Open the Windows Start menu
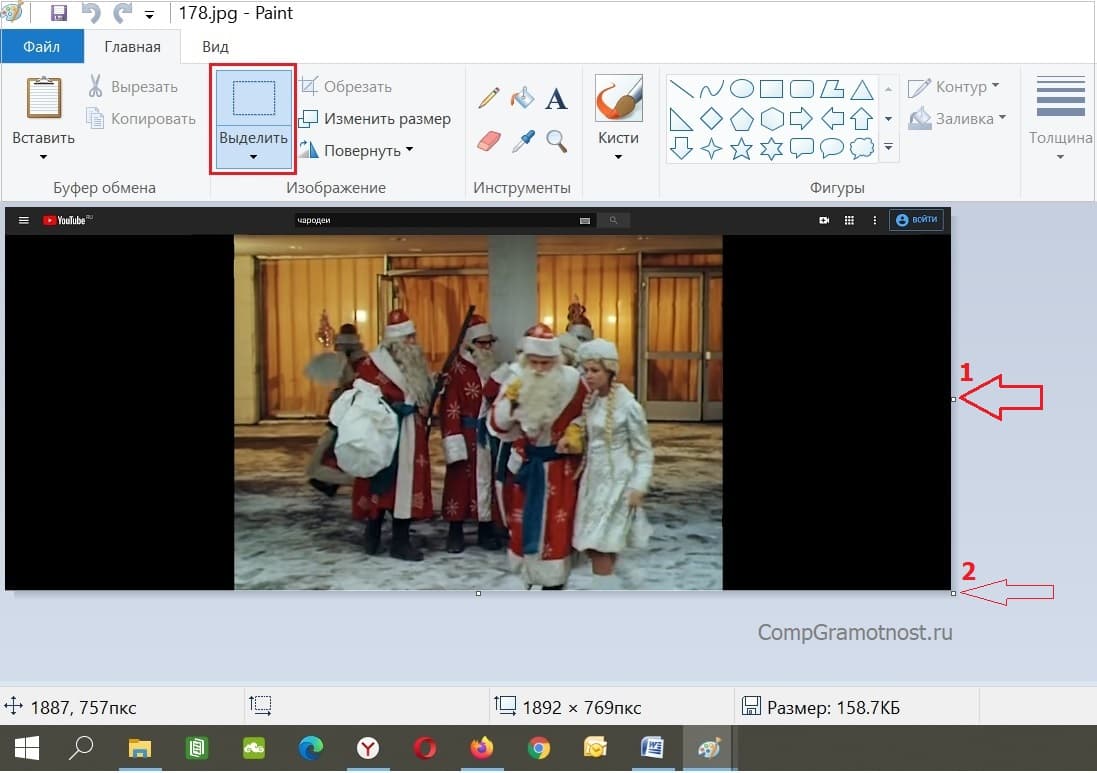The width and height of the screenshot is (1097, 773). tap(27, 749)
